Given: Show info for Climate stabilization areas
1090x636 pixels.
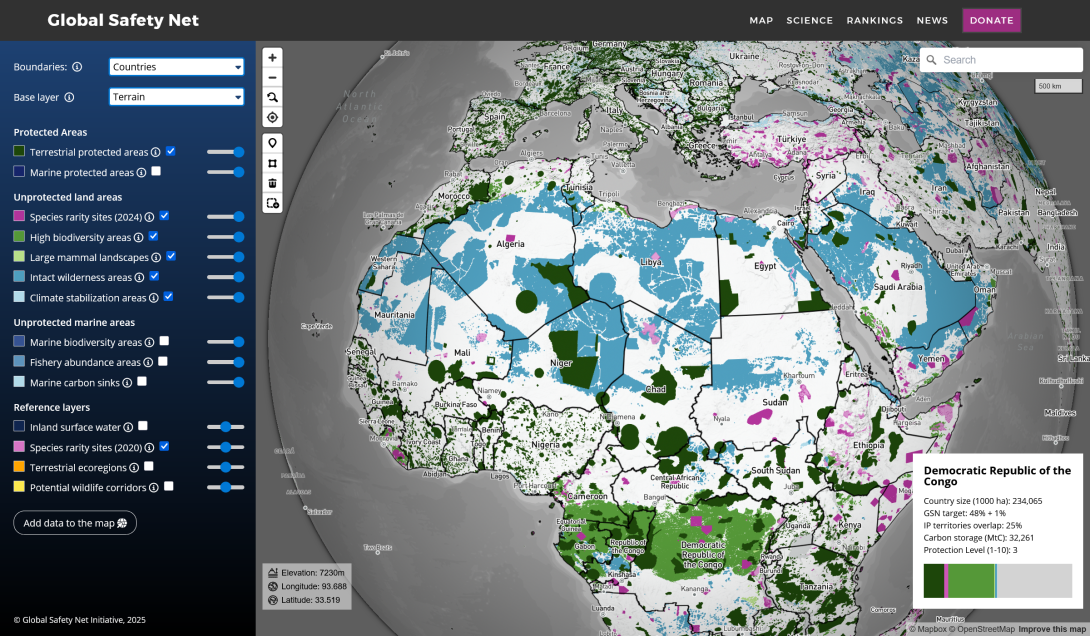Looking at the screenshot, I should point(154,297).
